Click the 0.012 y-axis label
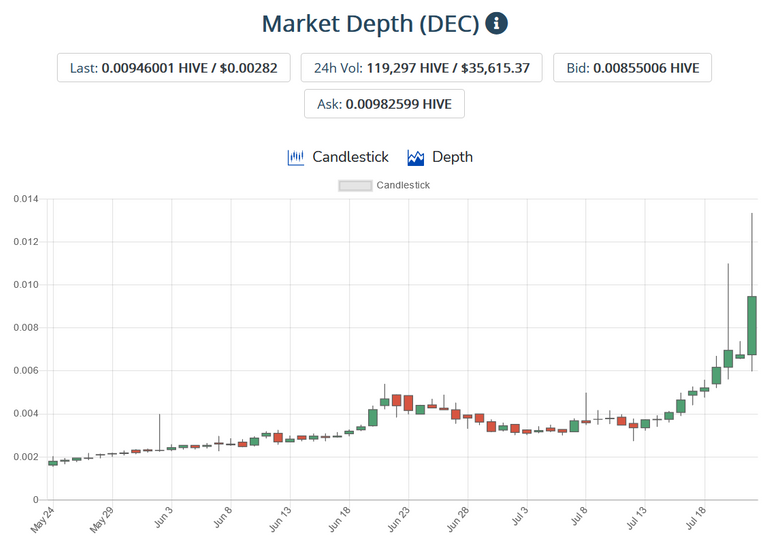 (25, 242)
